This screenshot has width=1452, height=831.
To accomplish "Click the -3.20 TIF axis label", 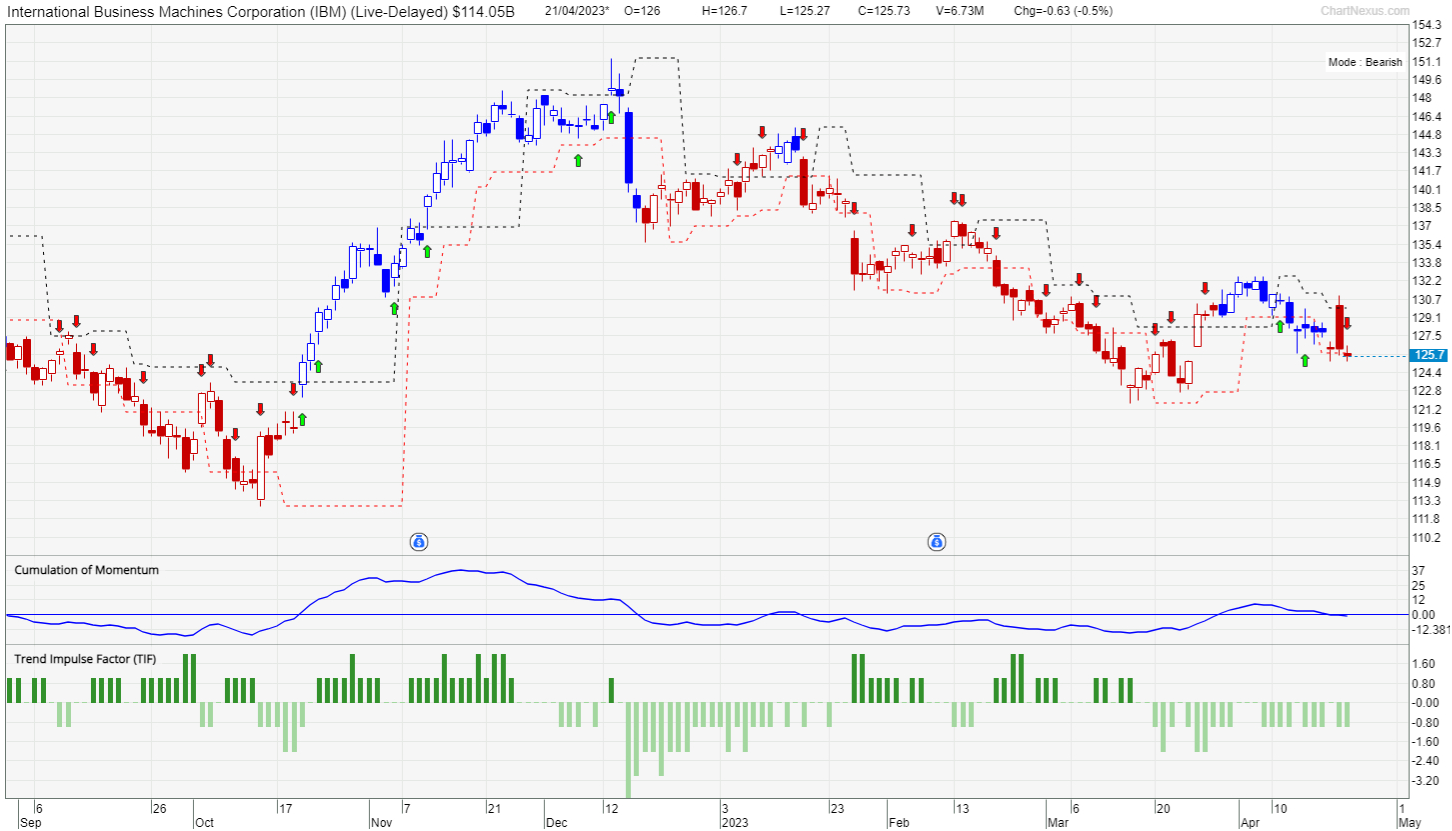I will pos(1424,781).
